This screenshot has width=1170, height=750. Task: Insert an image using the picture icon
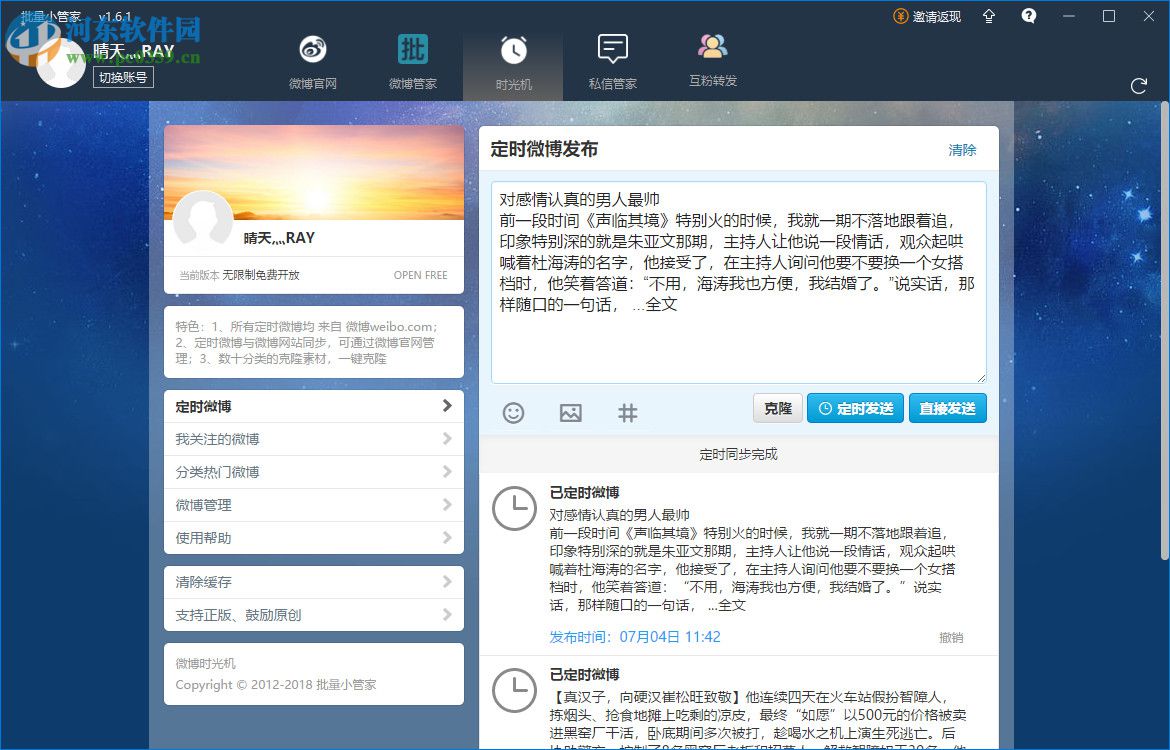coord(570,412)
